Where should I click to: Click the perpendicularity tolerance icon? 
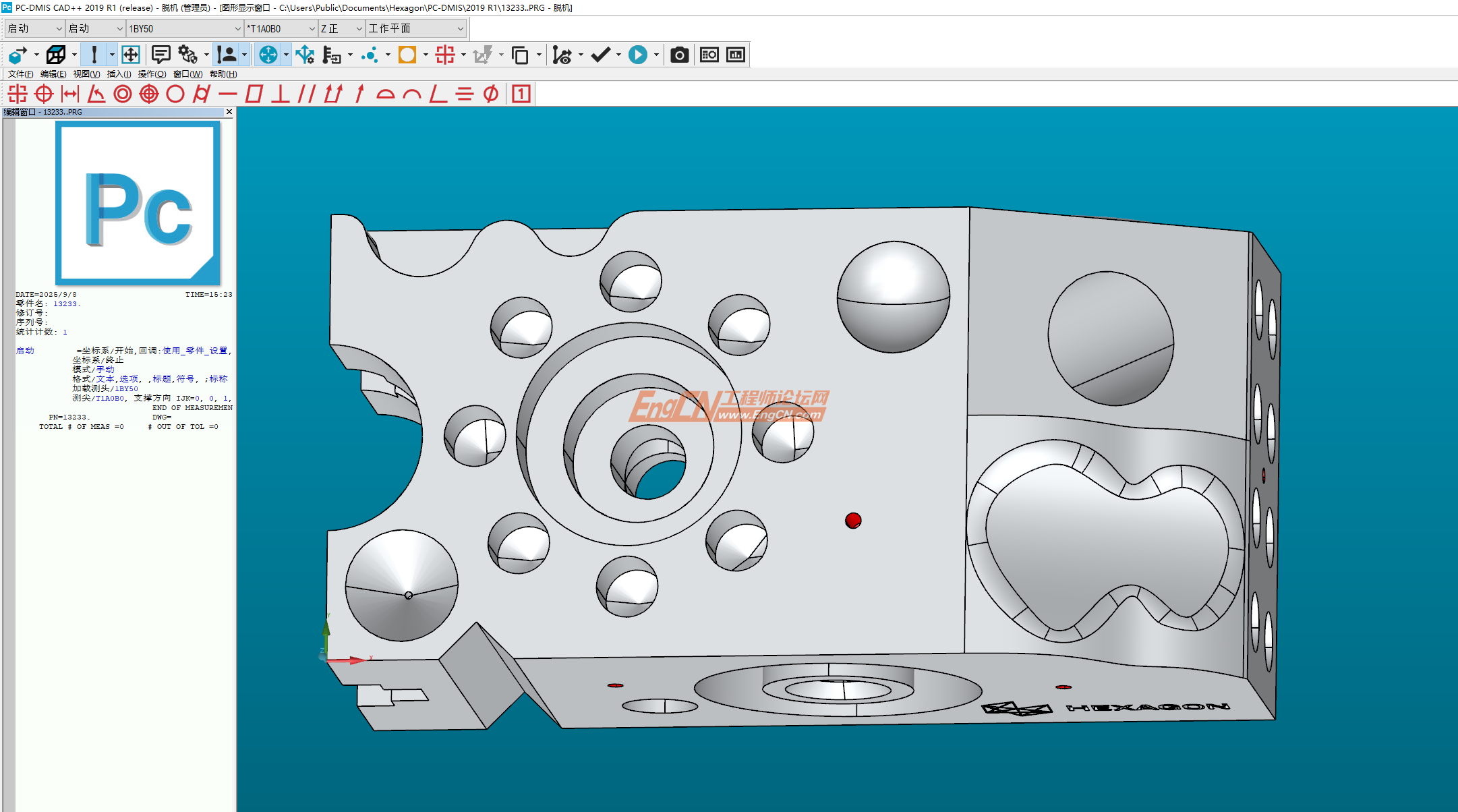[x=281, y=94]
